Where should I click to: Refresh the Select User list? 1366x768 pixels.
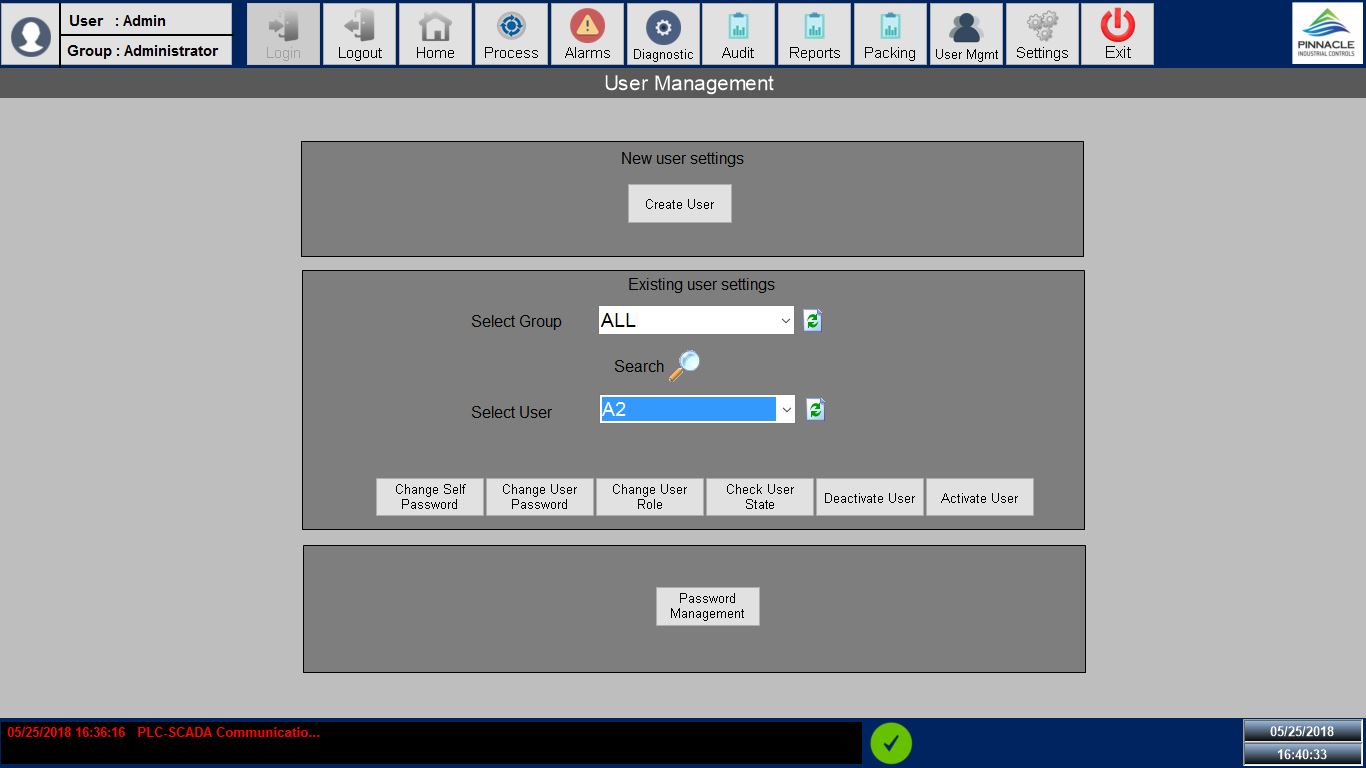click(815, 410)
